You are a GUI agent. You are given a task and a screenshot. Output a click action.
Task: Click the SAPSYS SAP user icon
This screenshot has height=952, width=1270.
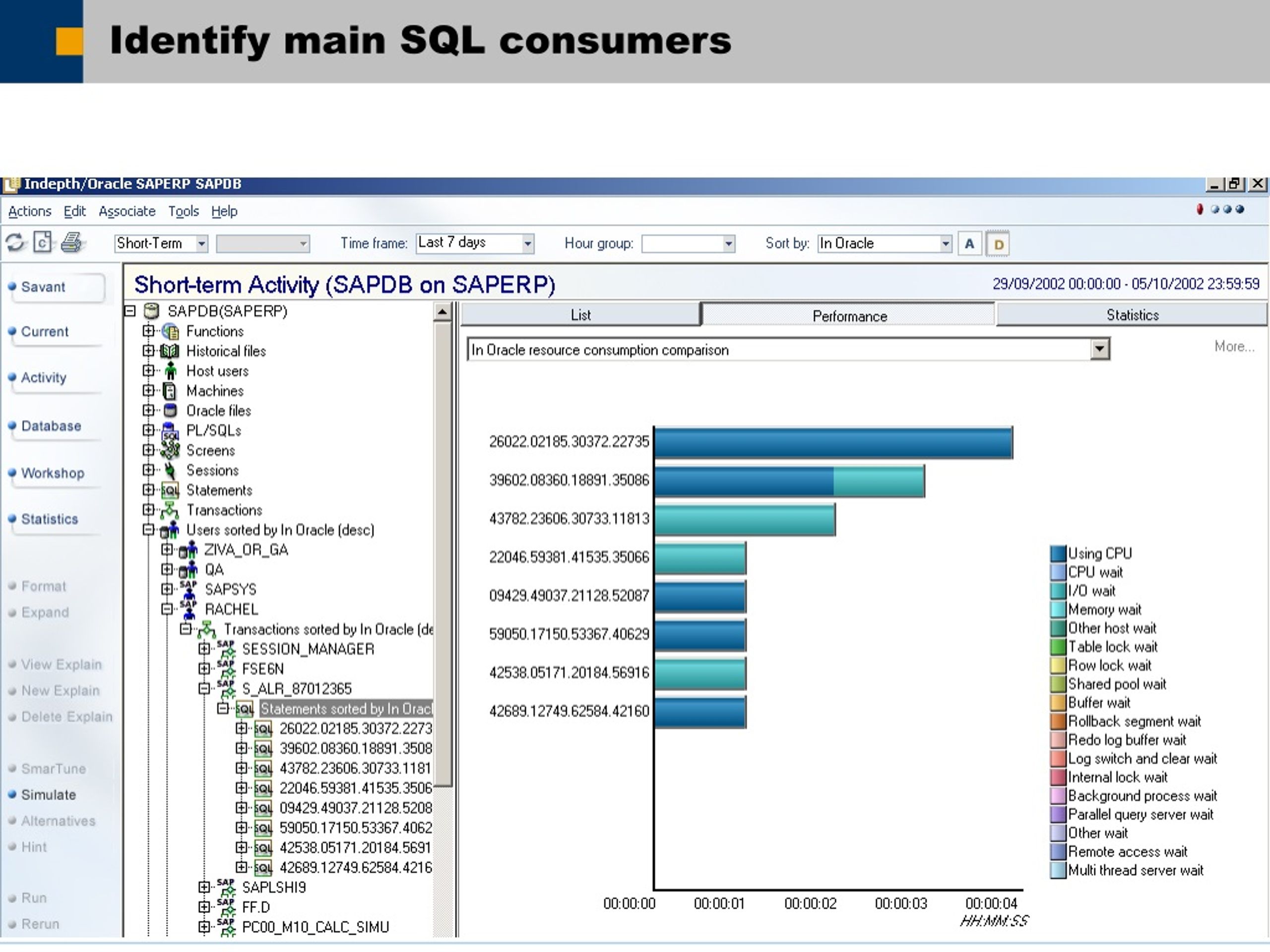[189, 590]
